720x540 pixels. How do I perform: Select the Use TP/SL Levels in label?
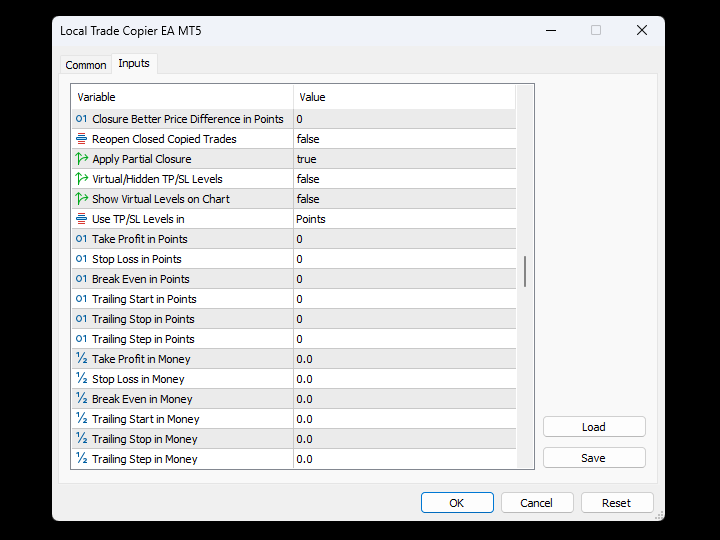click(138, 219)
